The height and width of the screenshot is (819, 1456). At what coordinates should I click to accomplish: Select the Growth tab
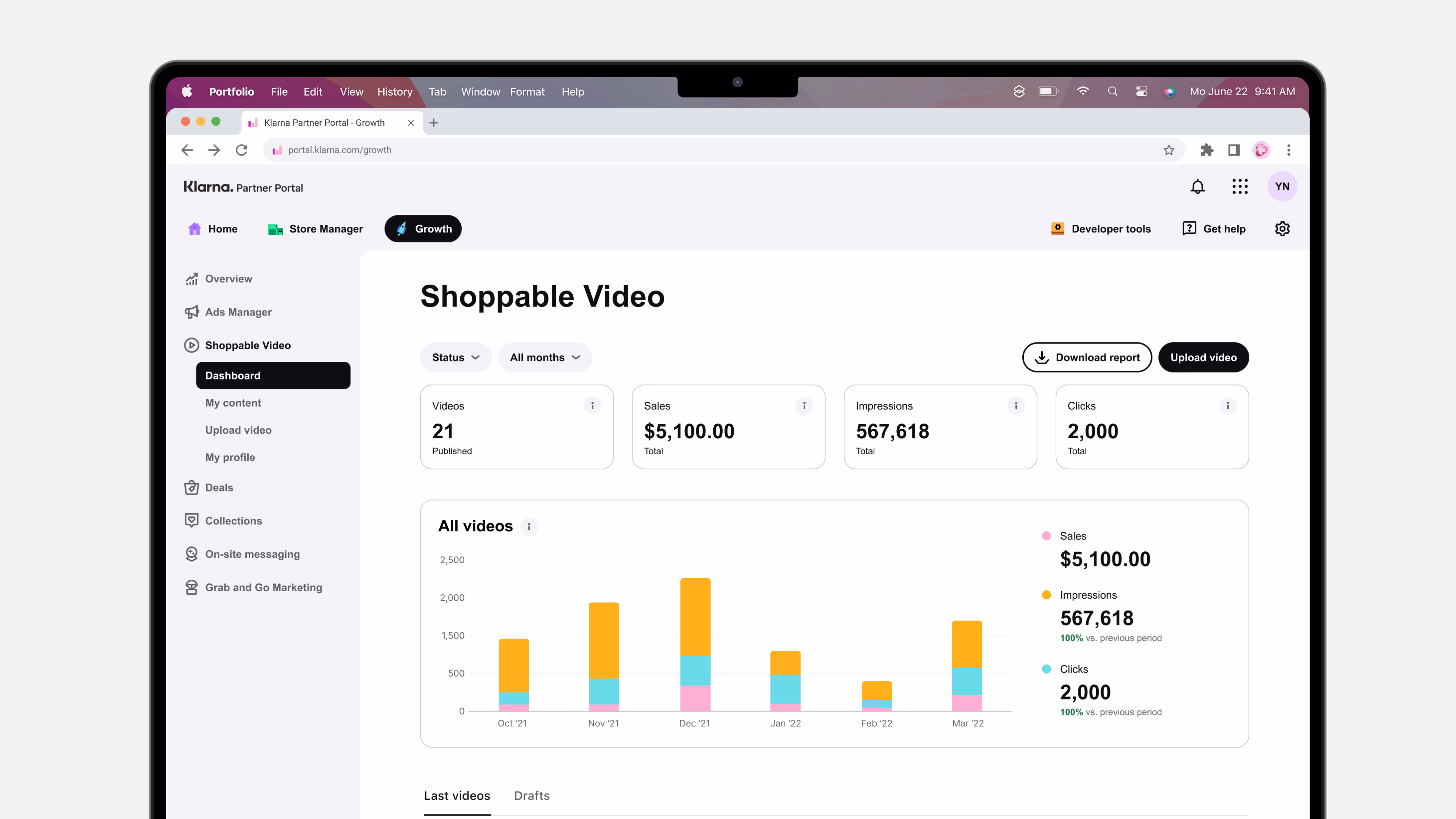423,229
